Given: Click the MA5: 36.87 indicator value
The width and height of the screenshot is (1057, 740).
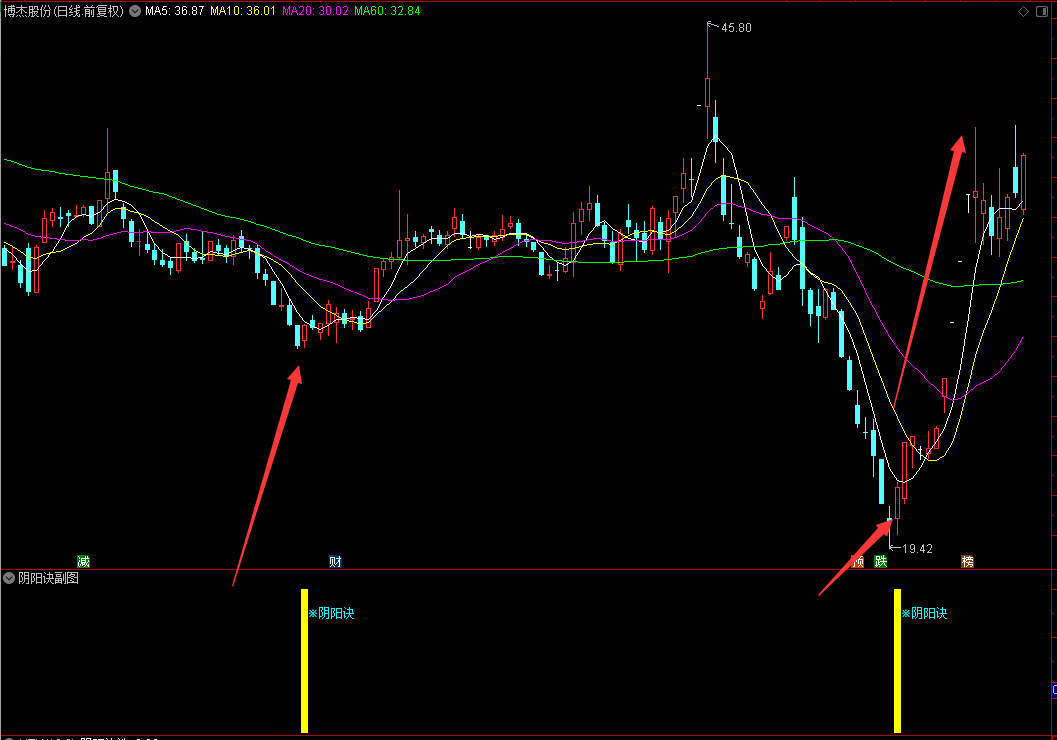Looking at the screenshot, I should (x=175, y=11).
